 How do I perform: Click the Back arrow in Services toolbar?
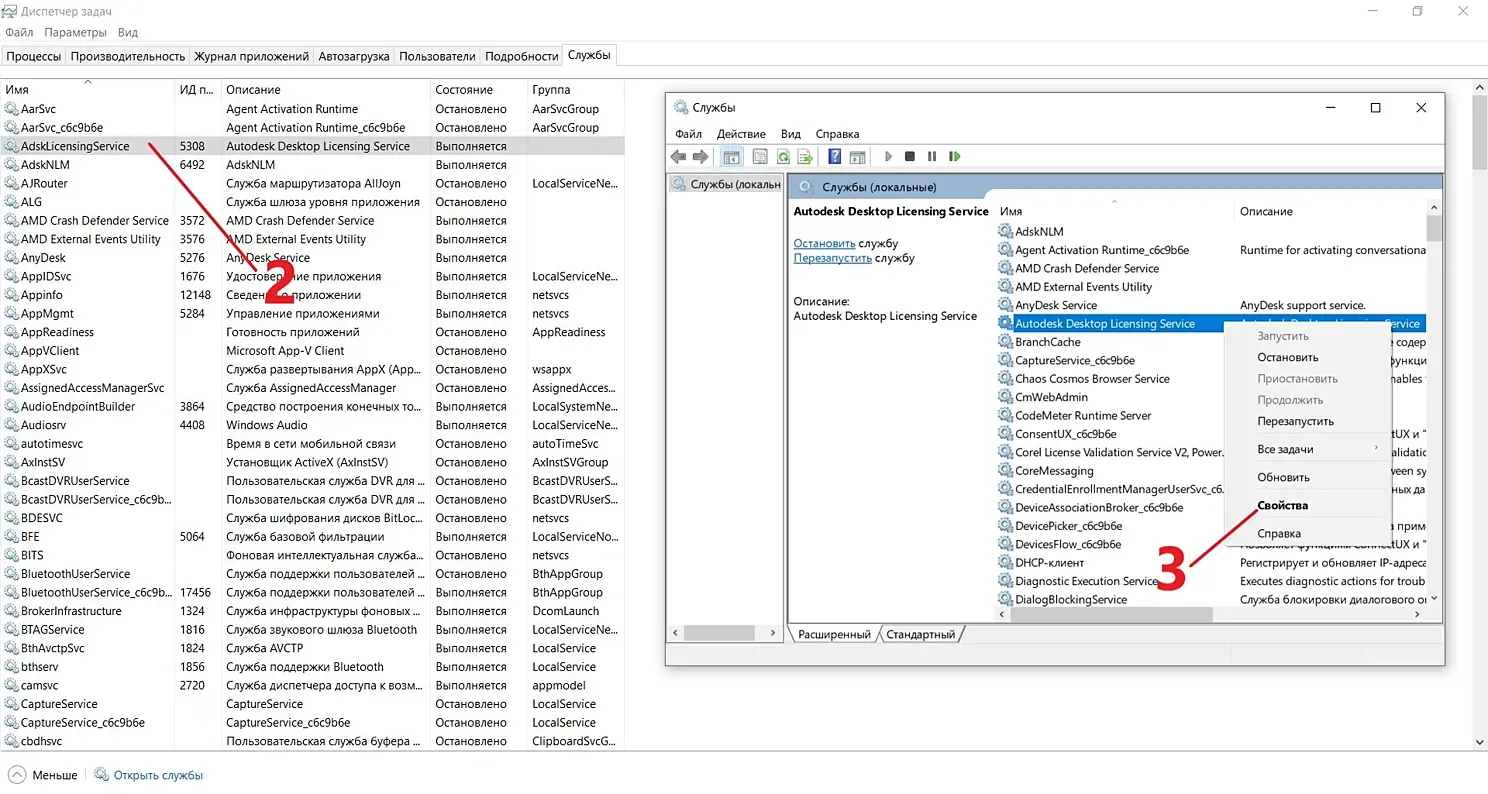point(678,157)
